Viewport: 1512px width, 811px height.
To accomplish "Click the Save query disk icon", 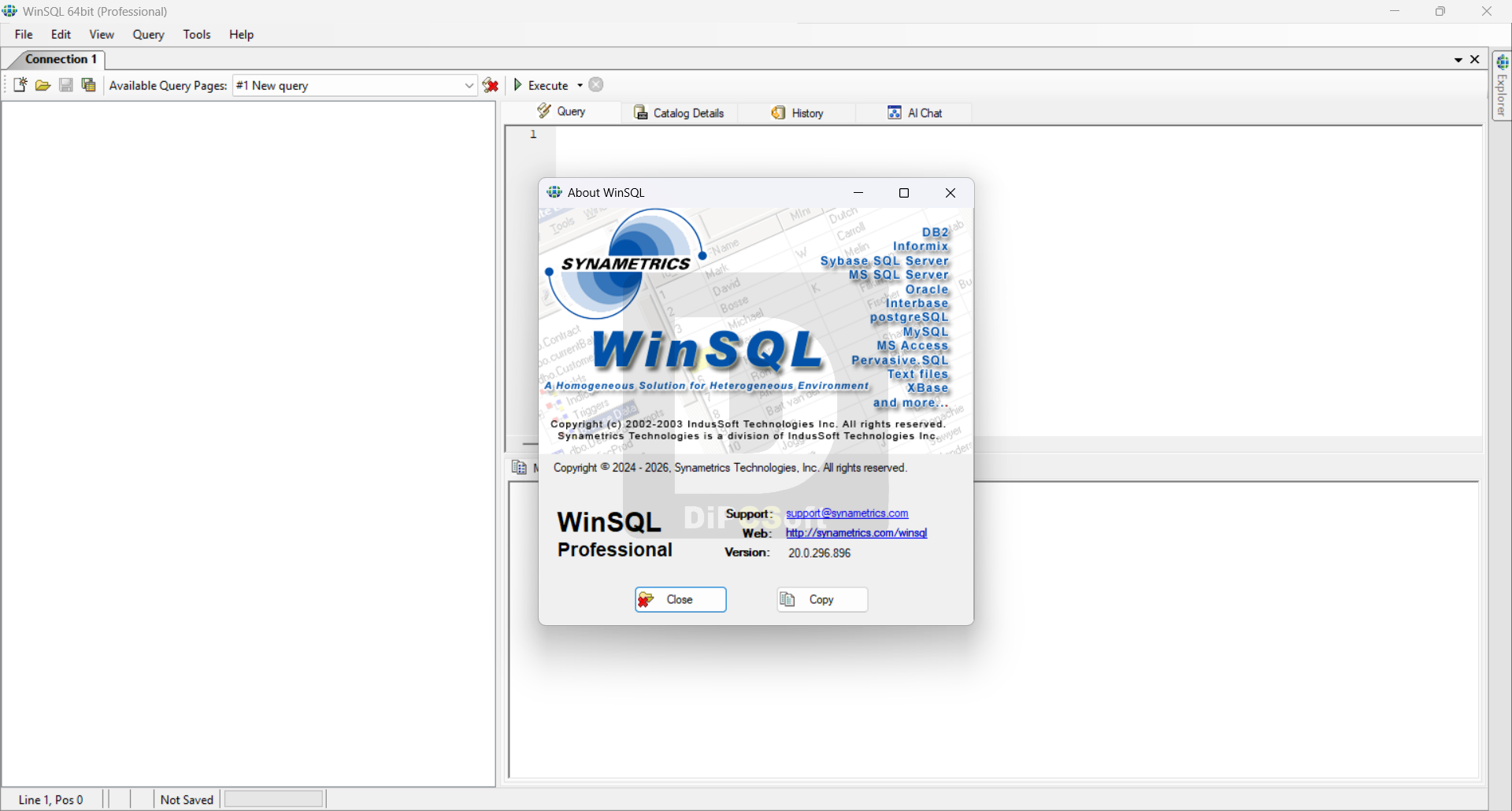I will tap(66, 85).
